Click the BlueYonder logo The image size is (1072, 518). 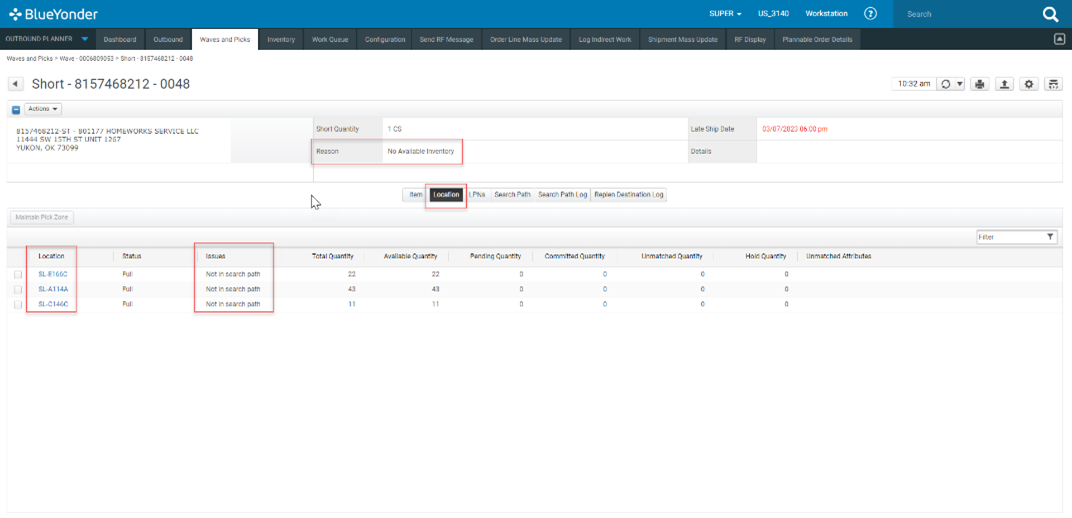tap(53, 14)
